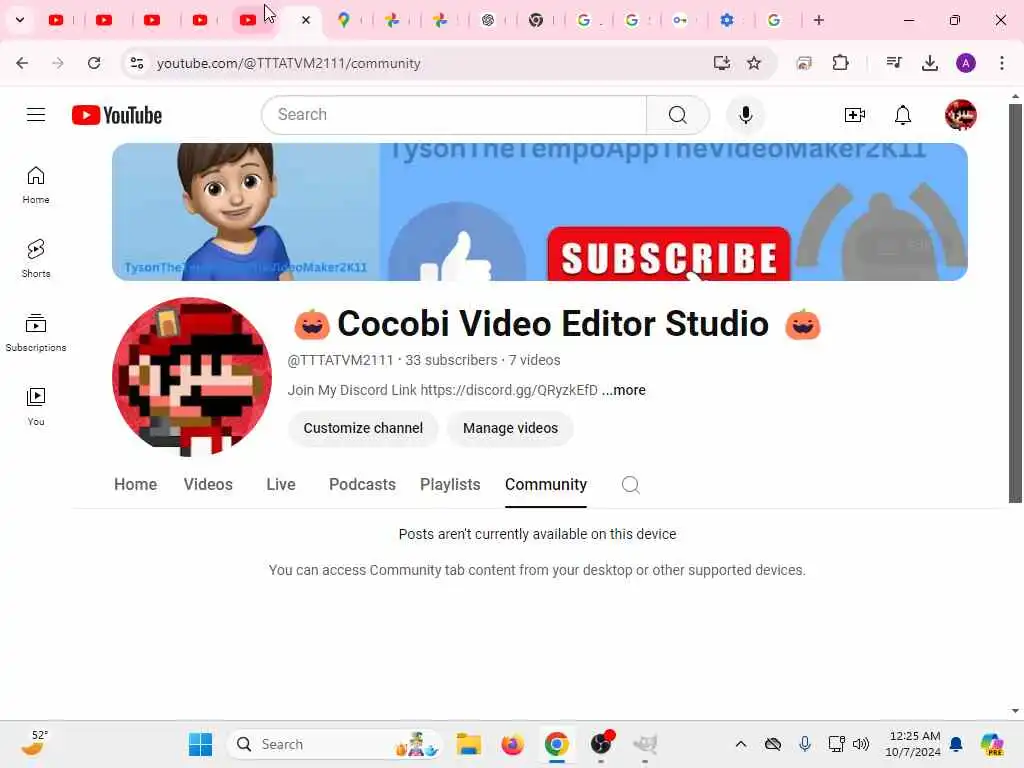
Task: Open the notifications bell
Action: pos(903,115)
